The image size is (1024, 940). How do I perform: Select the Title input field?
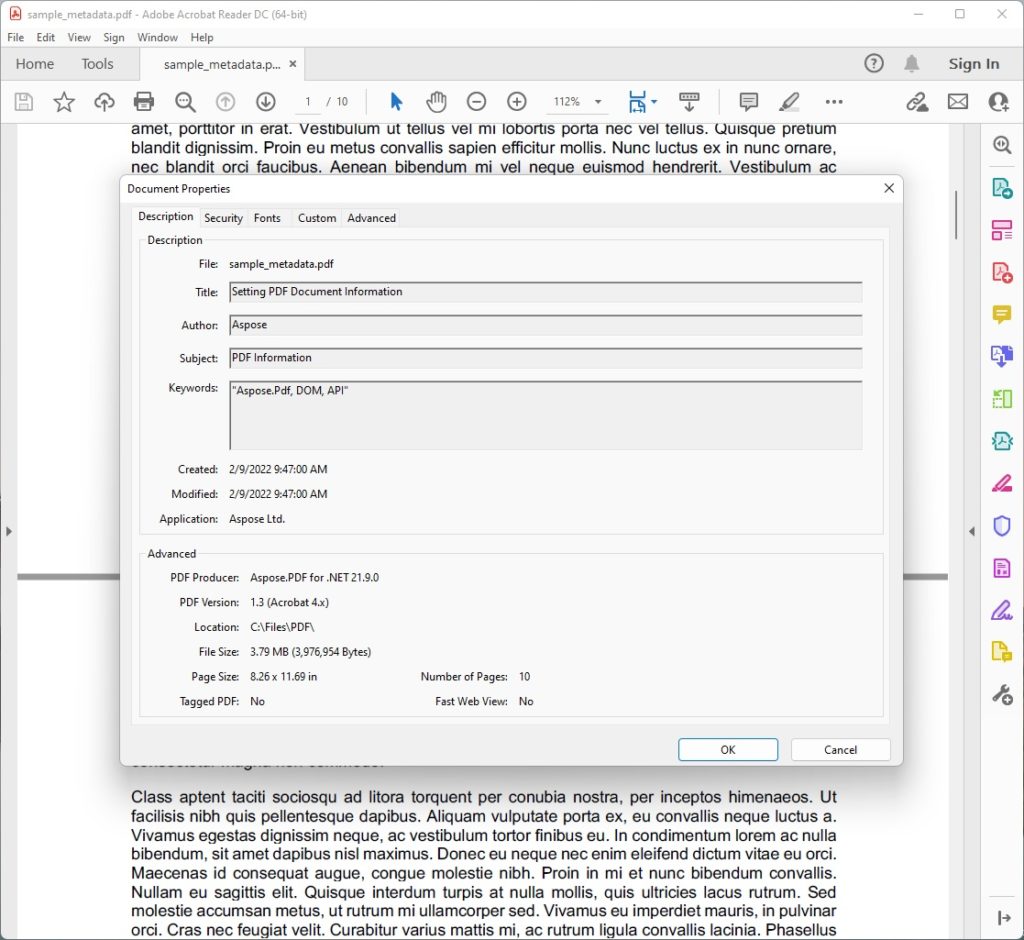coord(545,292)
